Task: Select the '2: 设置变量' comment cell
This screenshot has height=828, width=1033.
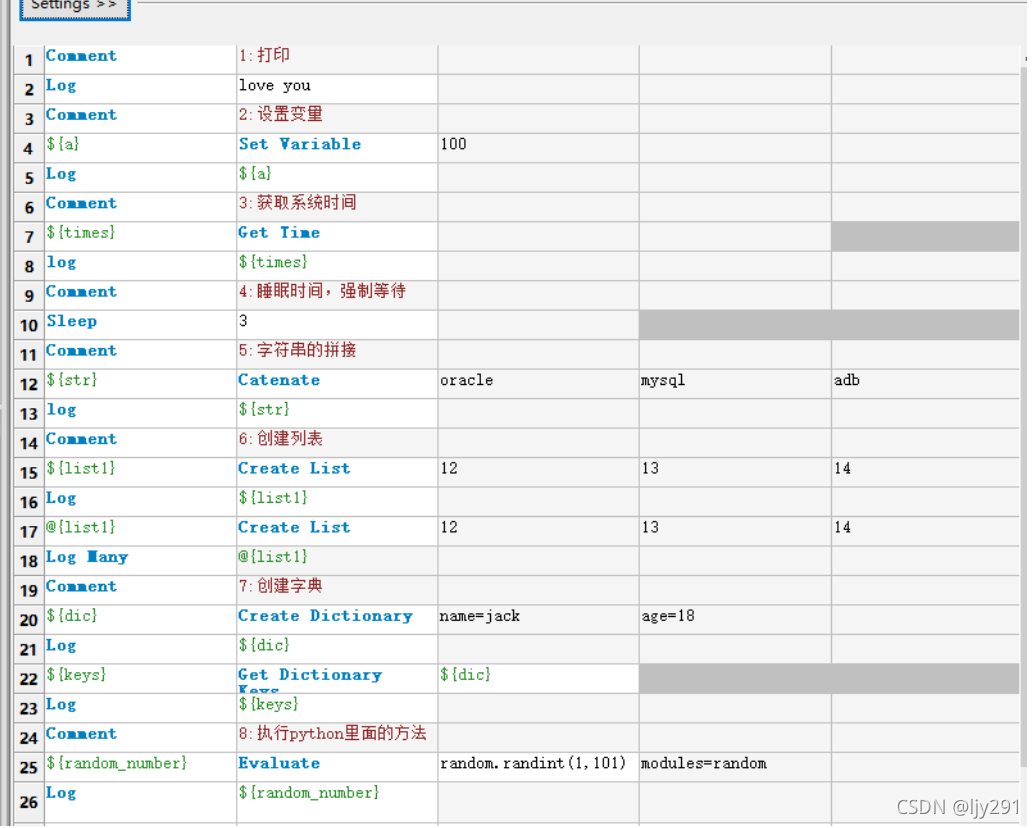Action: pos(337,118)
